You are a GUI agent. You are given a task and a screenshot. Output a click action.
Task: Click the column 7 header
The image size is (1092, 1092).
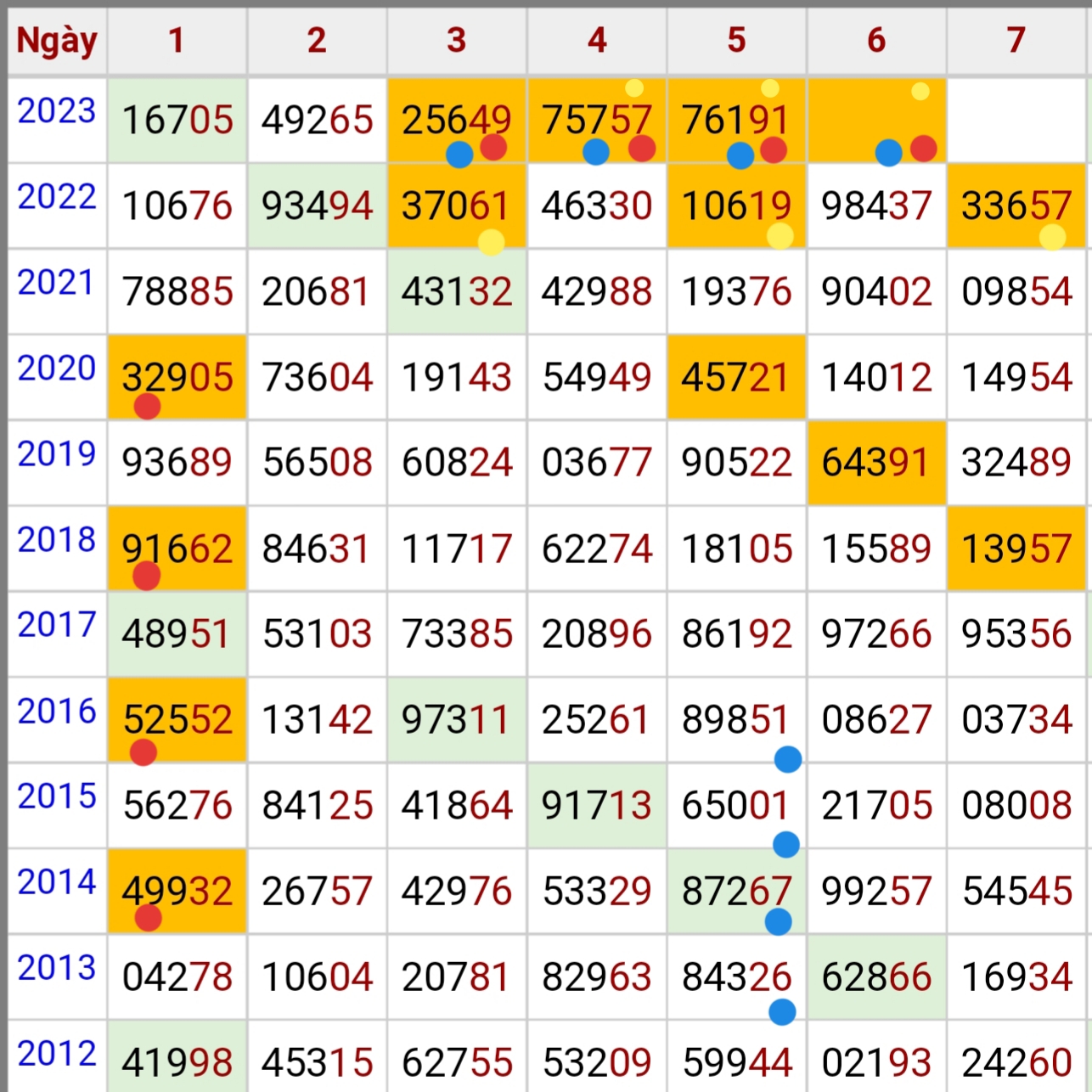pyautogui.click(x=1016, y=40)
